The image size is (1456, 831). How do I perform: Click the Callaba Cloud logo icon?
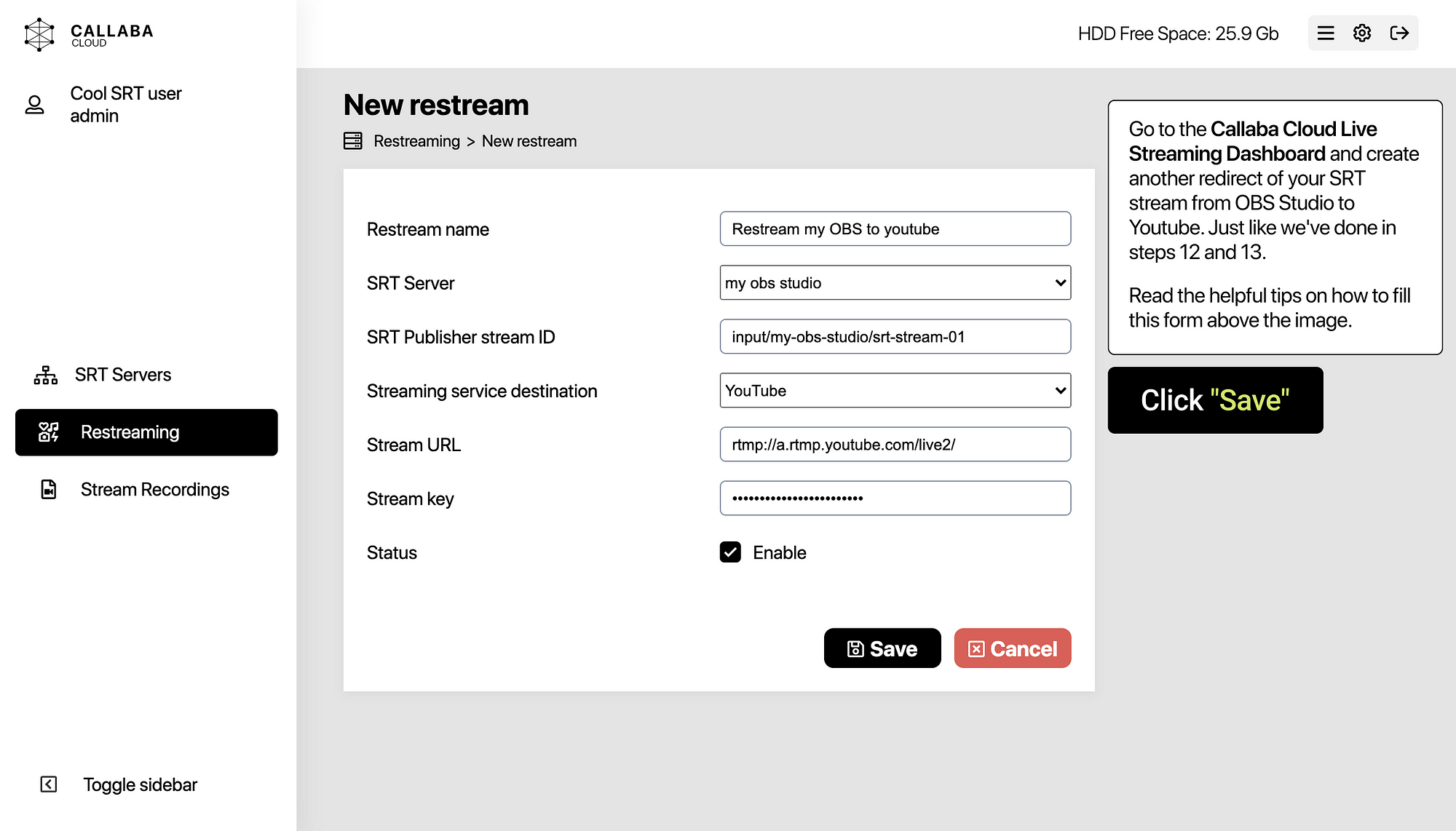coord(39,34)
